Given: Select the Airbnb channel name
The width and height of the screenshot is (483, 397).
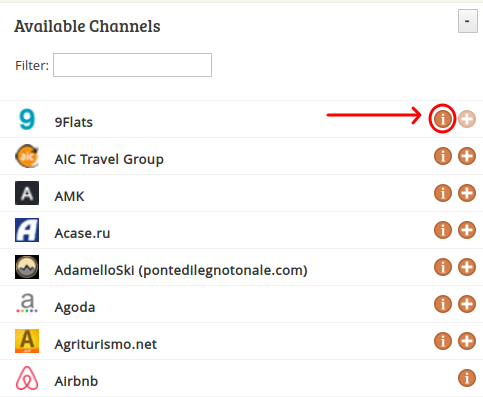Looking at the screenshot, I should pyautogui.click(x=76, y=381).
